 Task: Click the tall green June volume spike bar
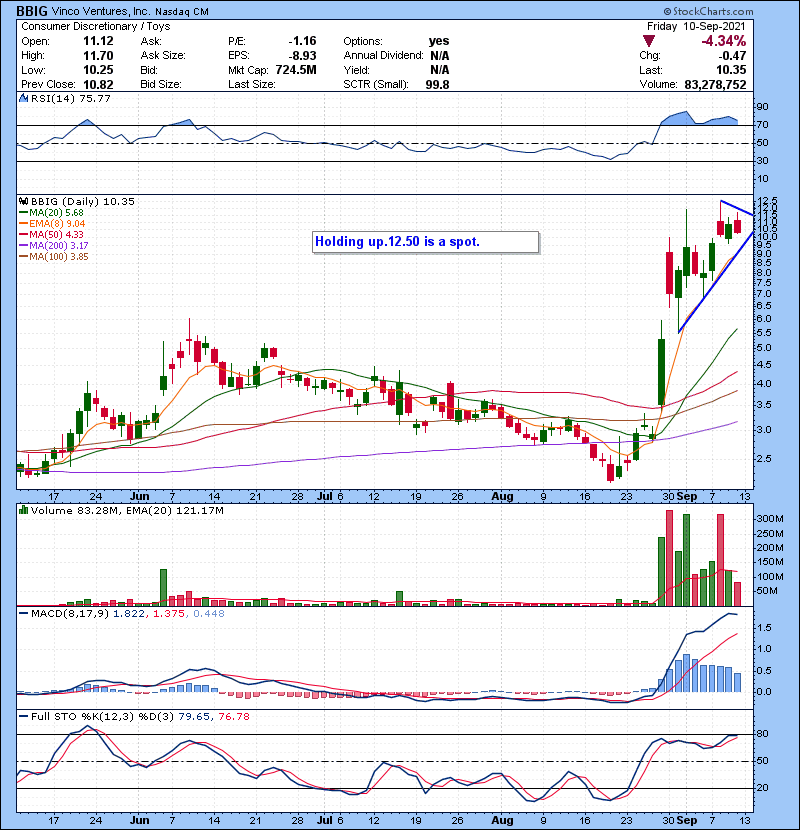pyautogui.click(x=164, y=588)
